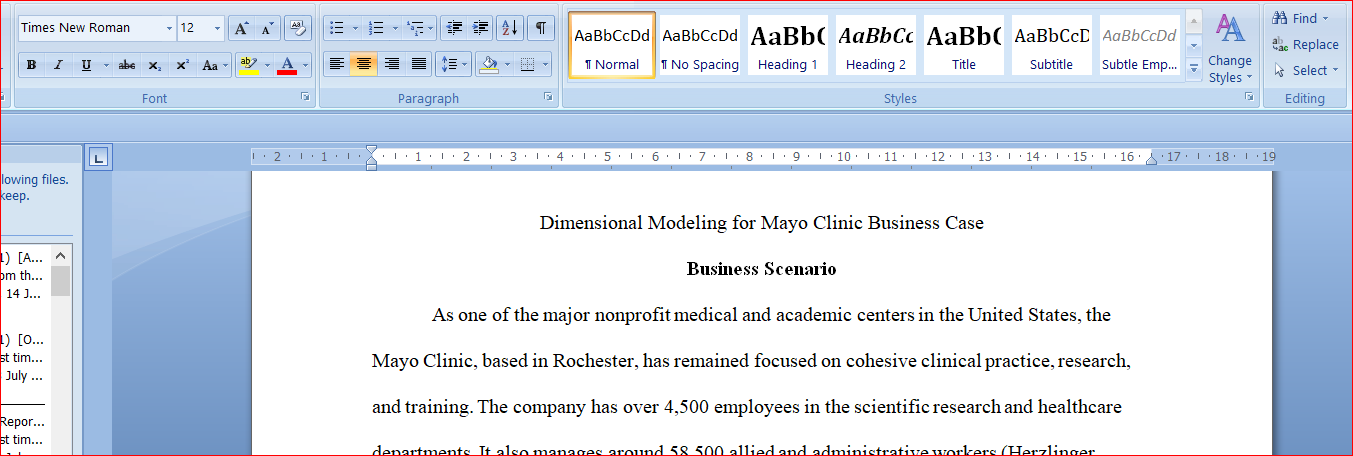The width and height of the screenshot is (1353, 456).
Task: Toggle Underline formatting
Action: coord(84,65)
